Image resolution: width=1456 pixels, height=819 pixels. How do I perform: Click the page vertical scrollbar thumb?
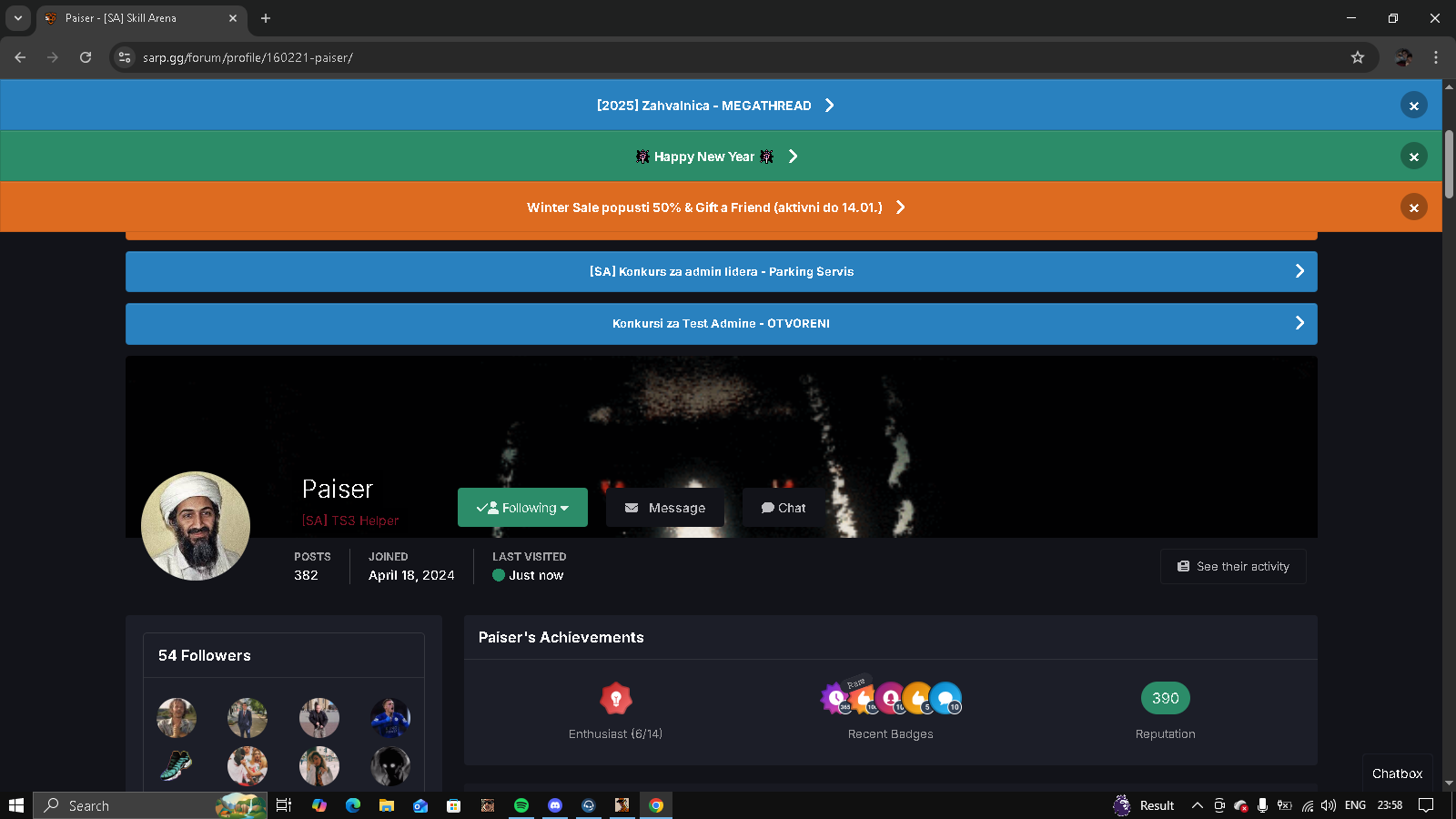pos(1449,164)
